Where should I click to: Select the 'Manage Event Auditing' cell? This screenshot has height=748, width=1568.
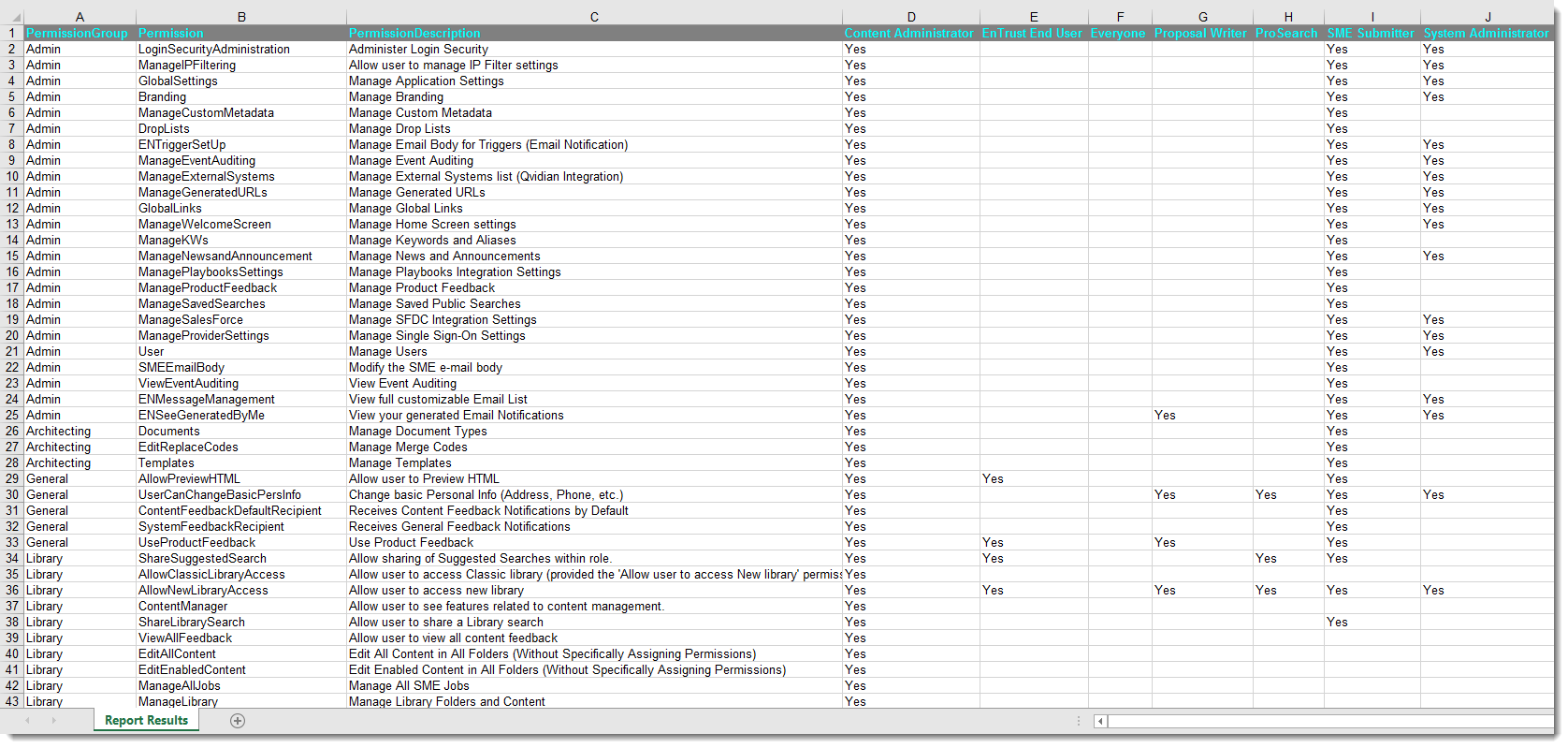tap(594, 160)
